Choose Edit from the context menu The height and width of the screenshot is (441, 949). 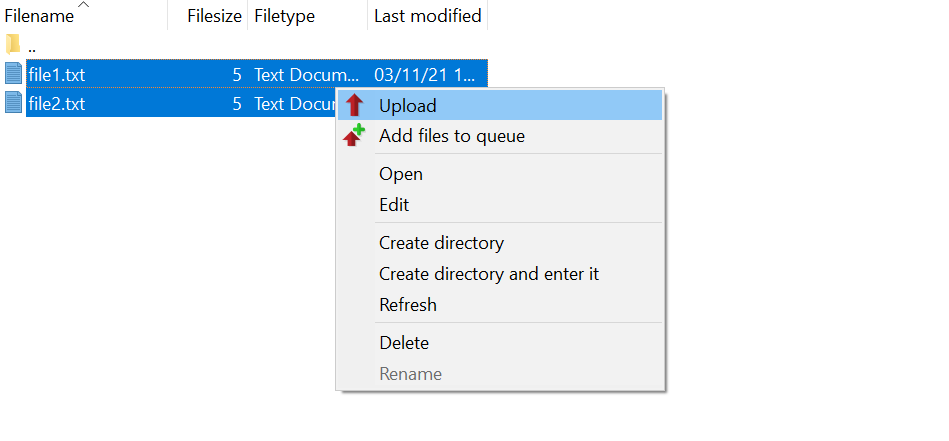tap(394, 205)
